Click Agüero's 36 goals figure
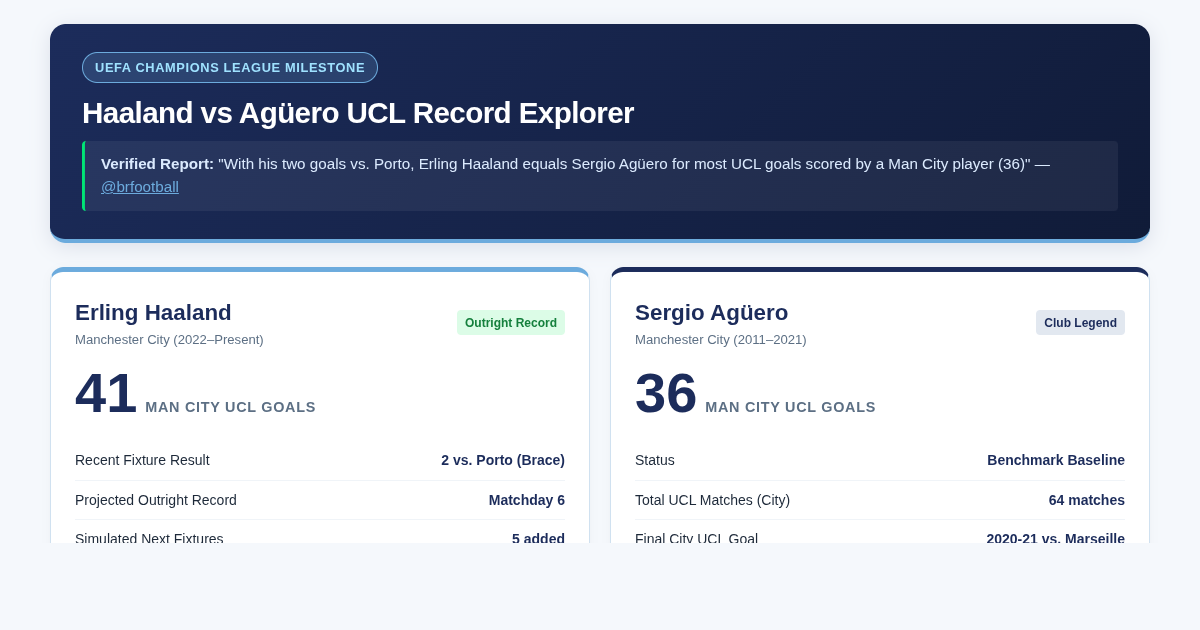Image resolution: width=1200 pixels, height=630 pixels. click(666, 393)
